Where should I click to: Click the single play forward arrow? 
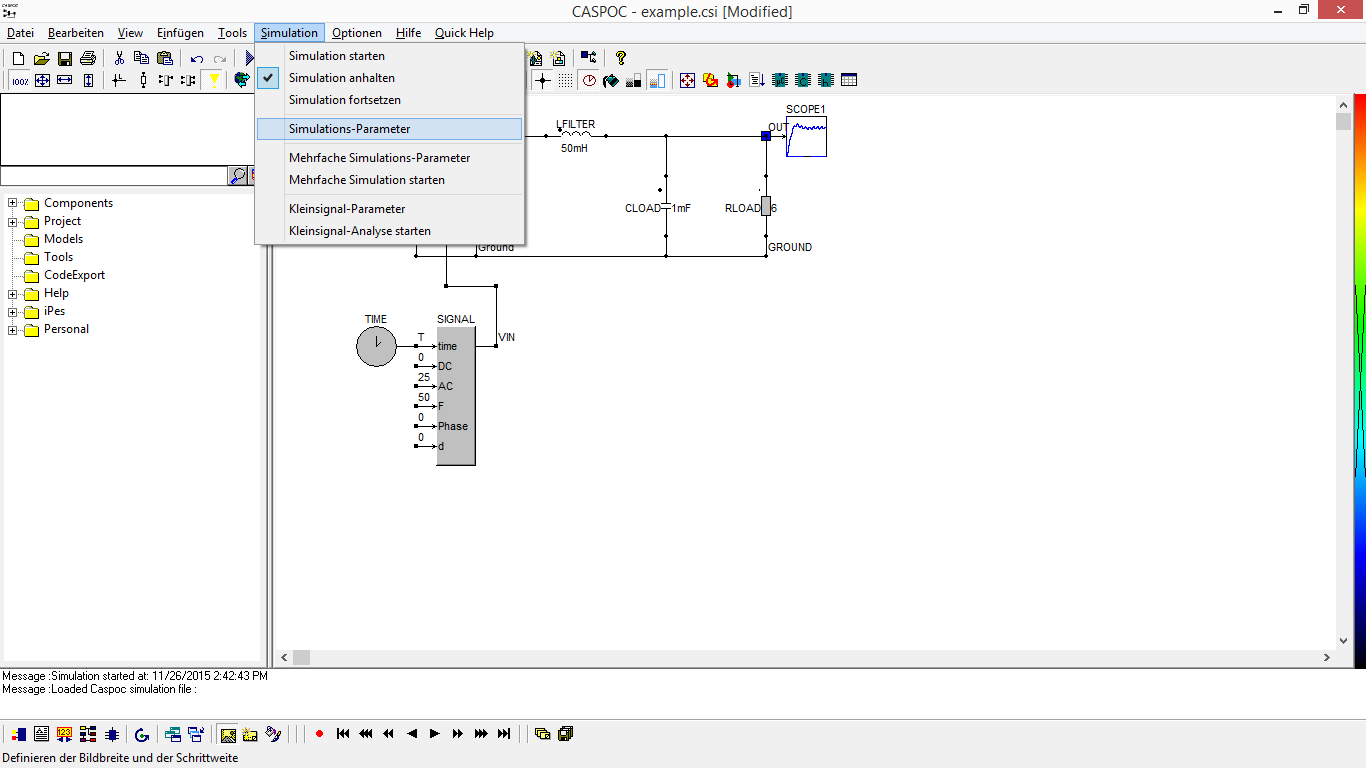point(435,734)
